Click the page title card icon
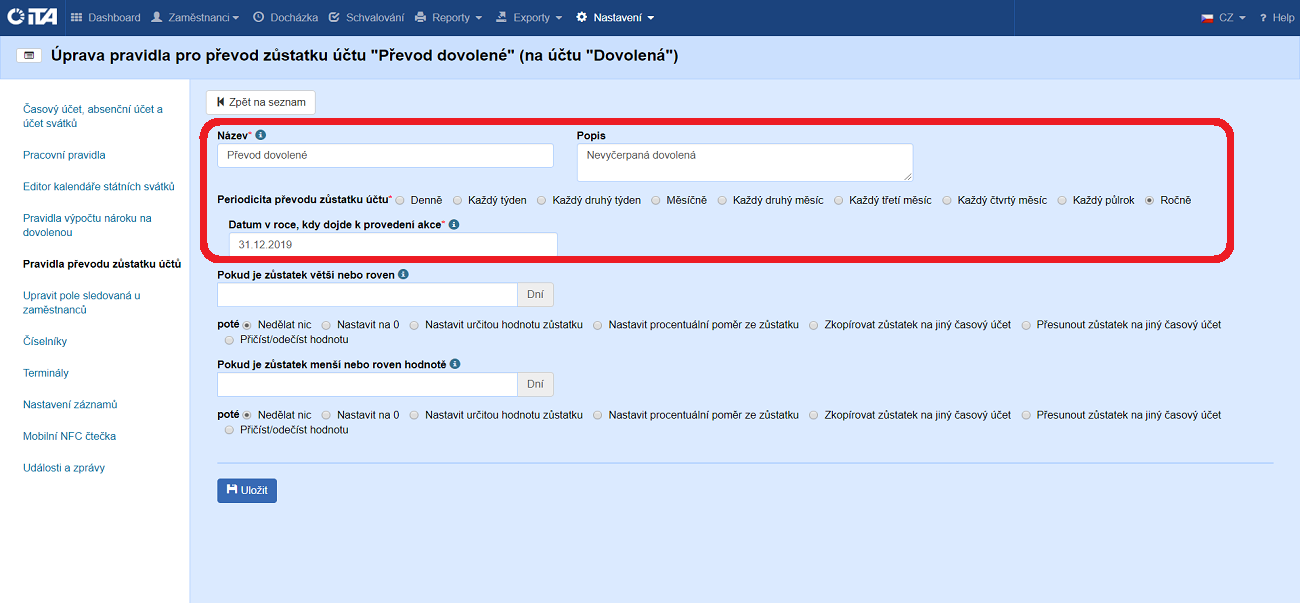 point(29,56)
